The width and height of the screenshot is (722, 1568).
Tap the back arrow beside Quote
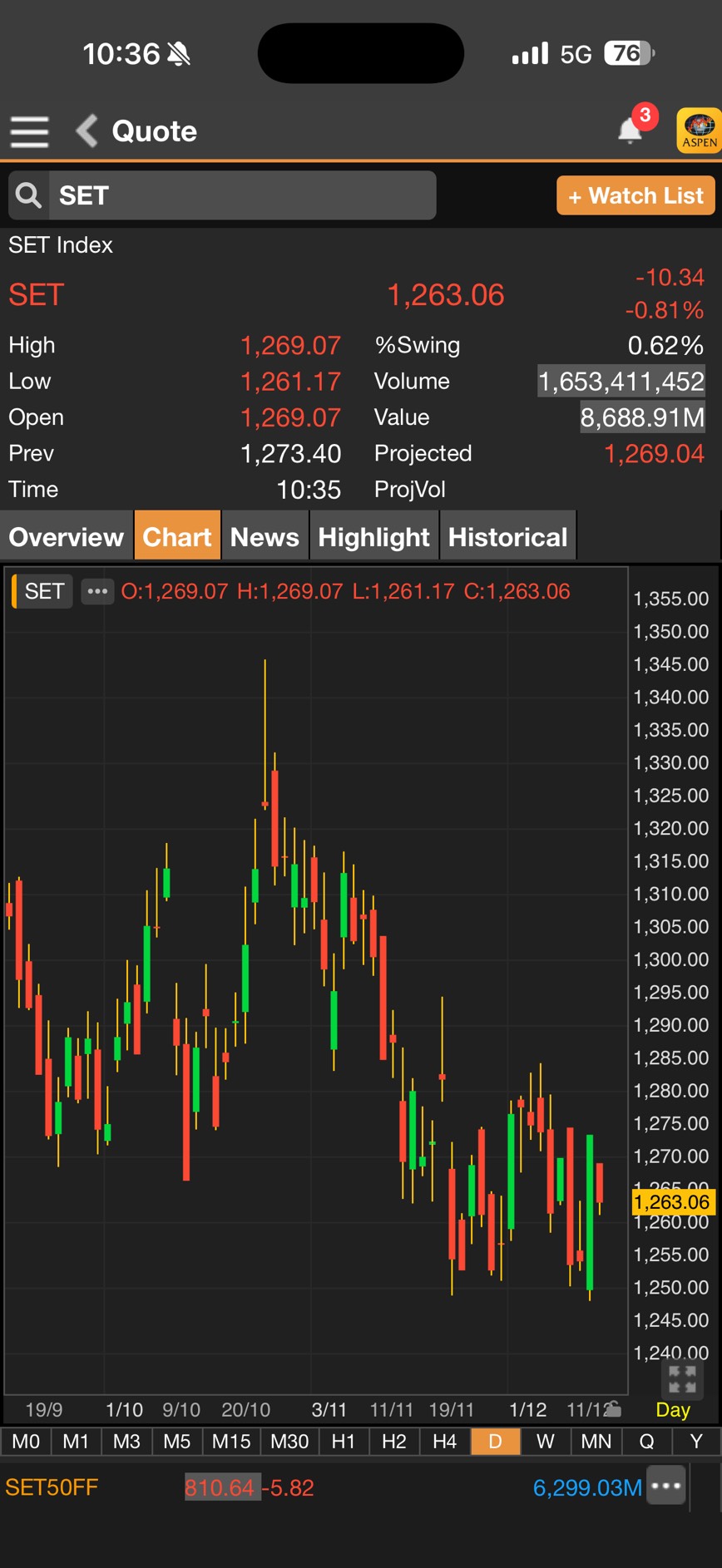coord(87,131)
